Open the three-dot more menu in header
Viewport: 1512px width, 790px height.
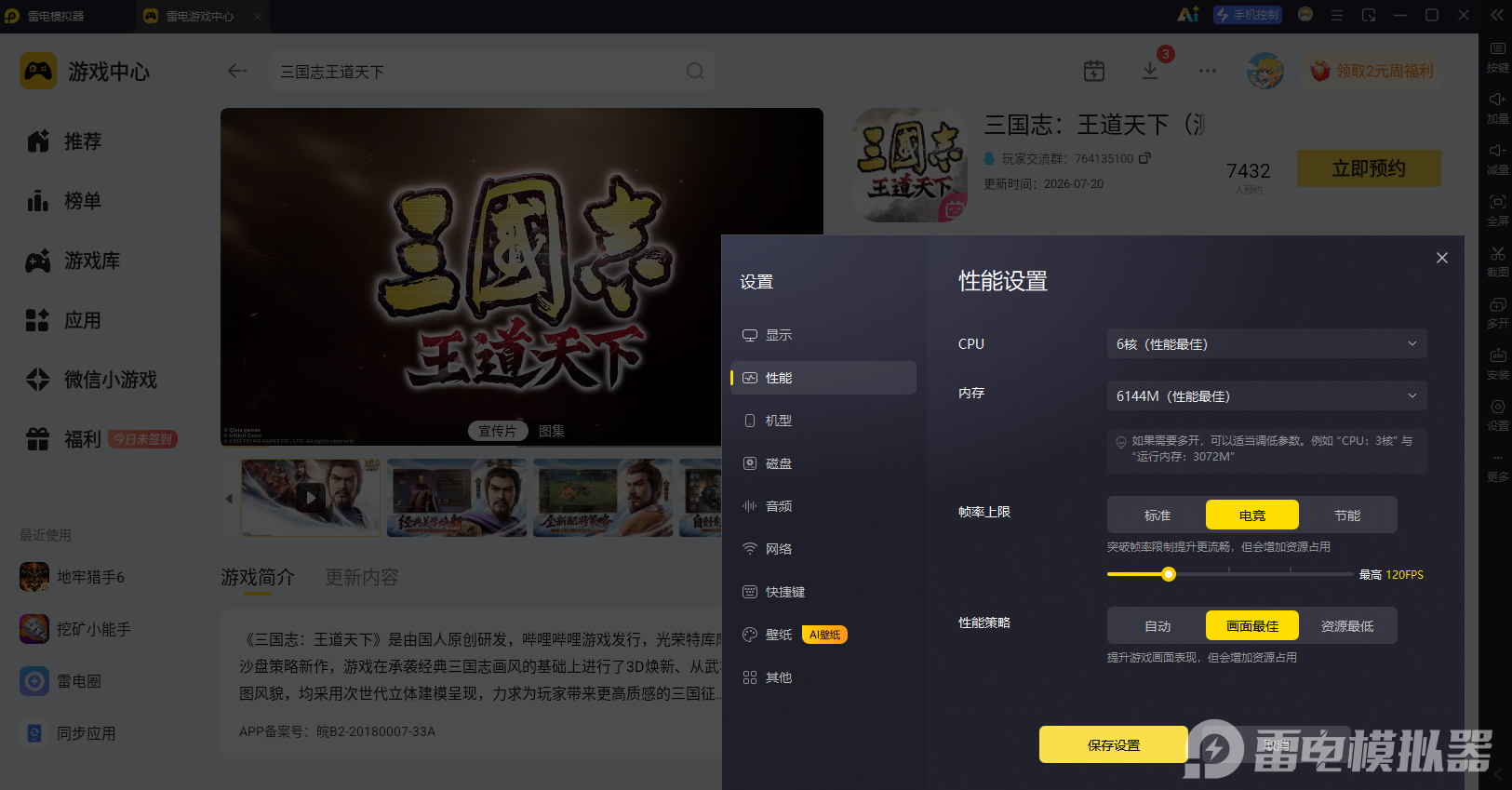coord(1208,71)
